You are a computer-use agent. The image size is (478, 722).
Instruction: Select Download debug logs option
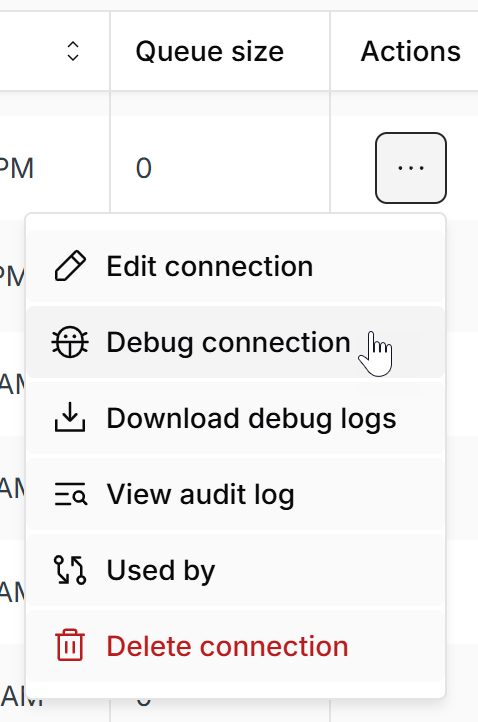pos(236,419)
